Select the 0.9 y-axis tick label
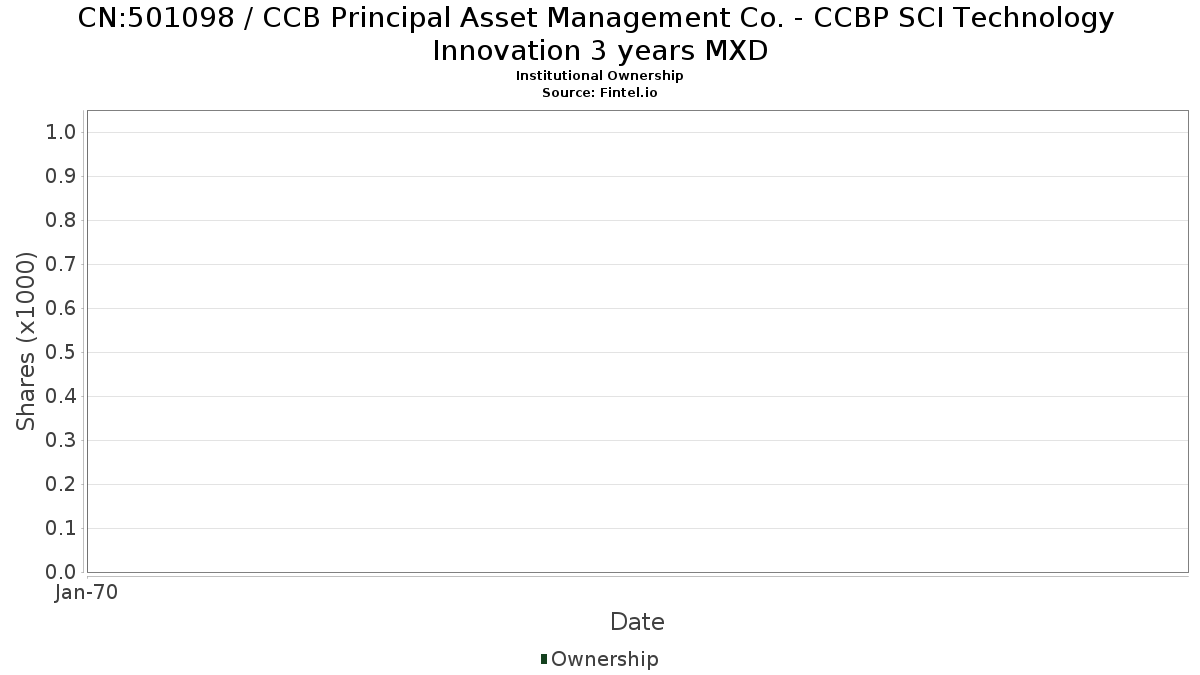 click(61, 176)
